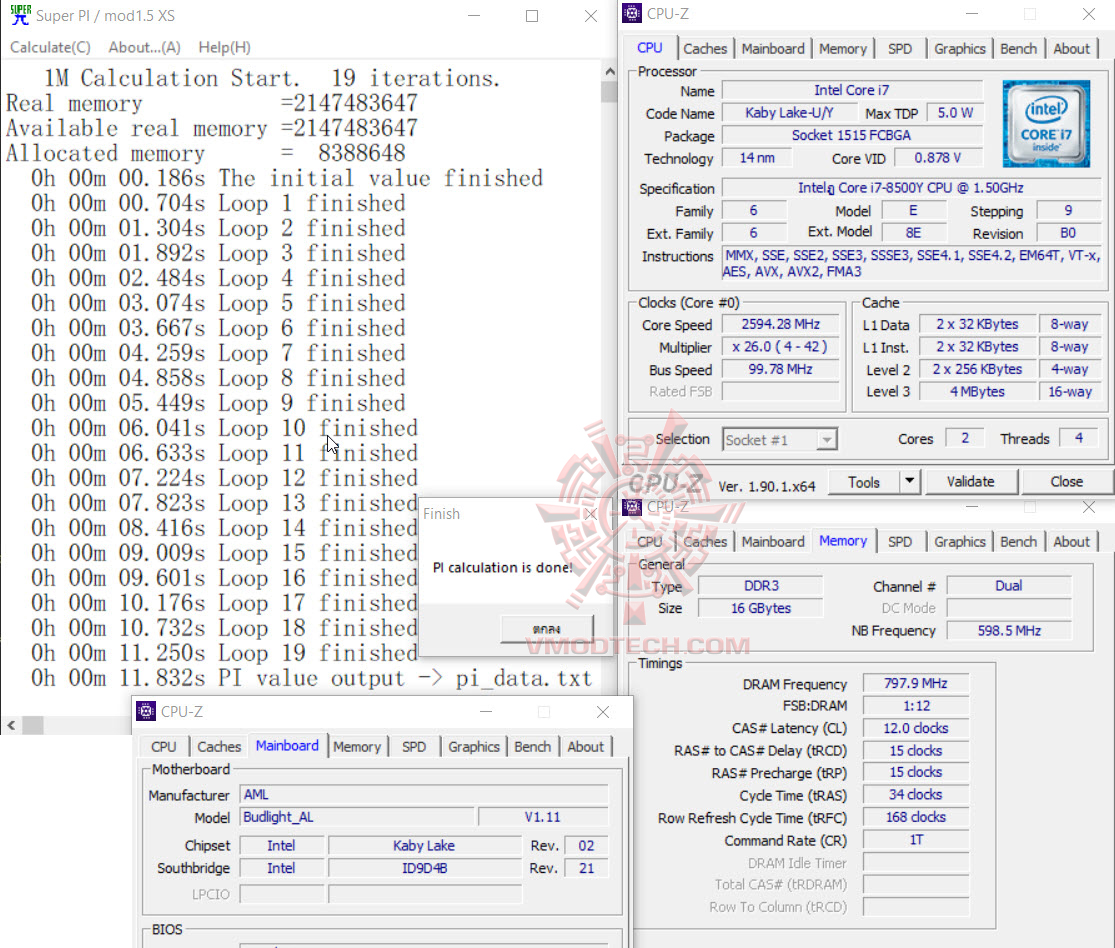This screenshot has height=948, width=1115.
Task: Click the Core Speed value 2594.28 MHz
Action: [780, 324]
